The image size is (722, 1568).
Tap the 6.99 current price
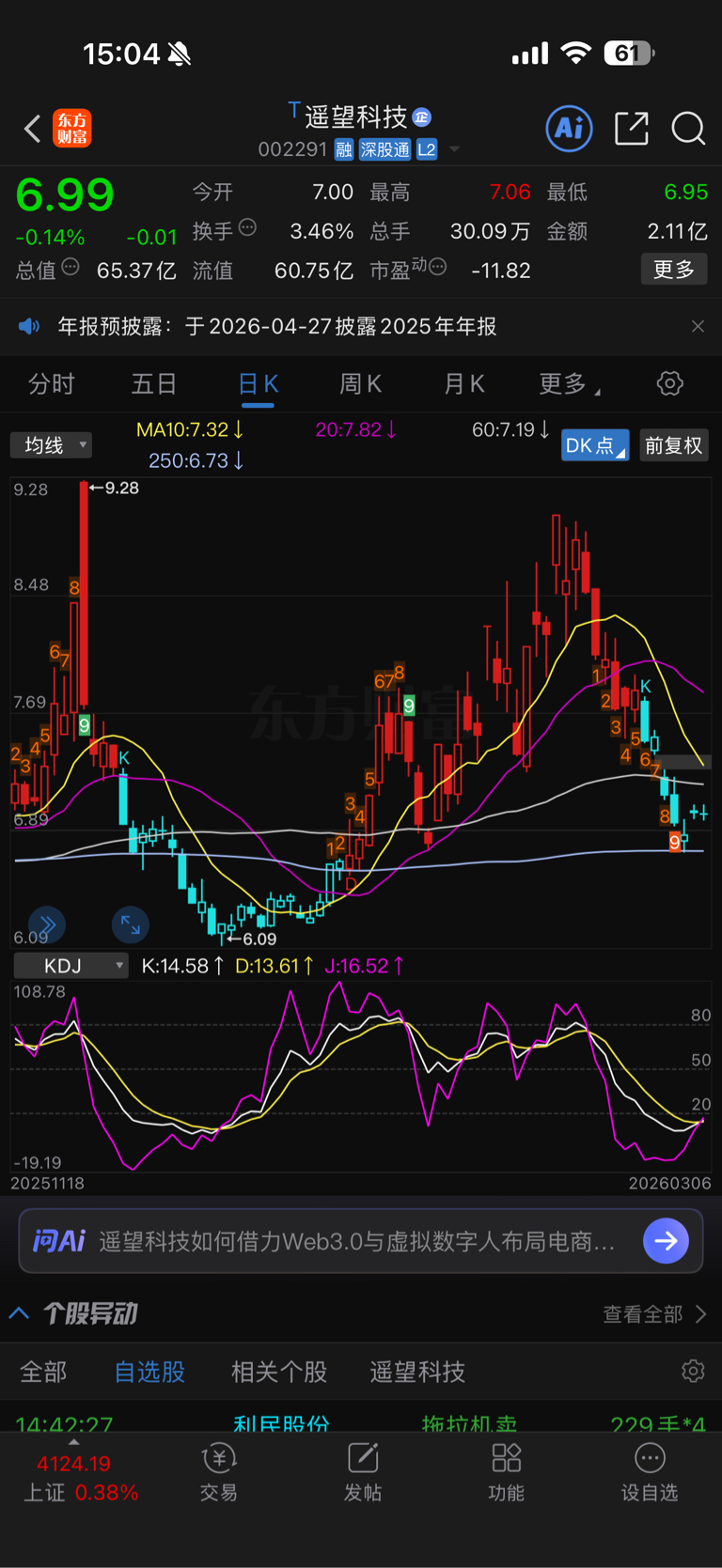click(65, 195)
